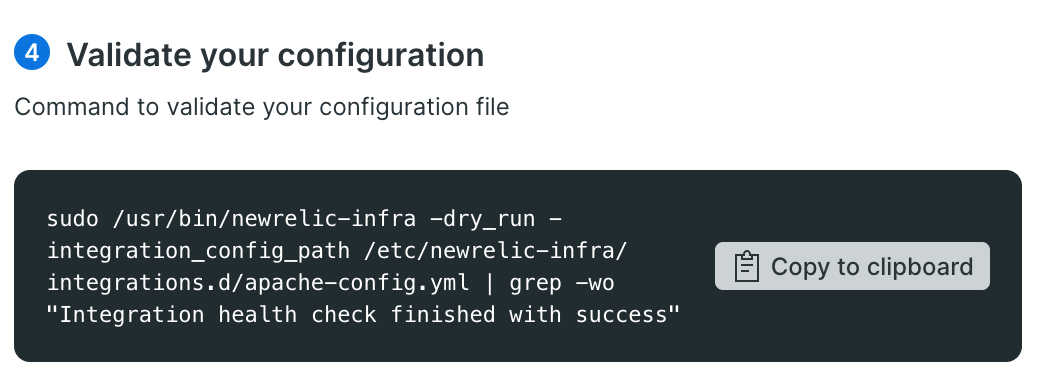This screenshot has width=1040, height=386.
Task: Click the -wo flag after grep
Action: [x=595, y=283]
